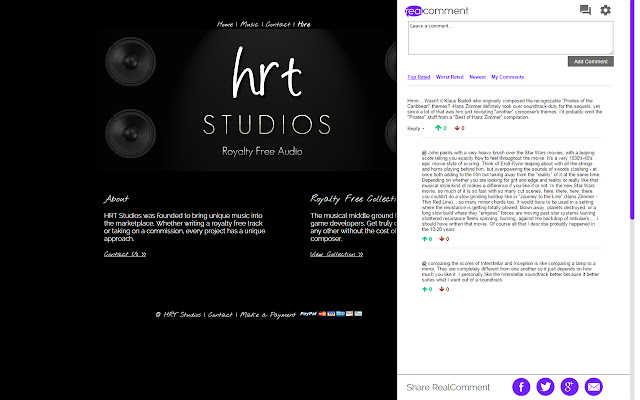Sort comments by Worst Rated
This screenshot has height=400, width=640.
point(449,76)
